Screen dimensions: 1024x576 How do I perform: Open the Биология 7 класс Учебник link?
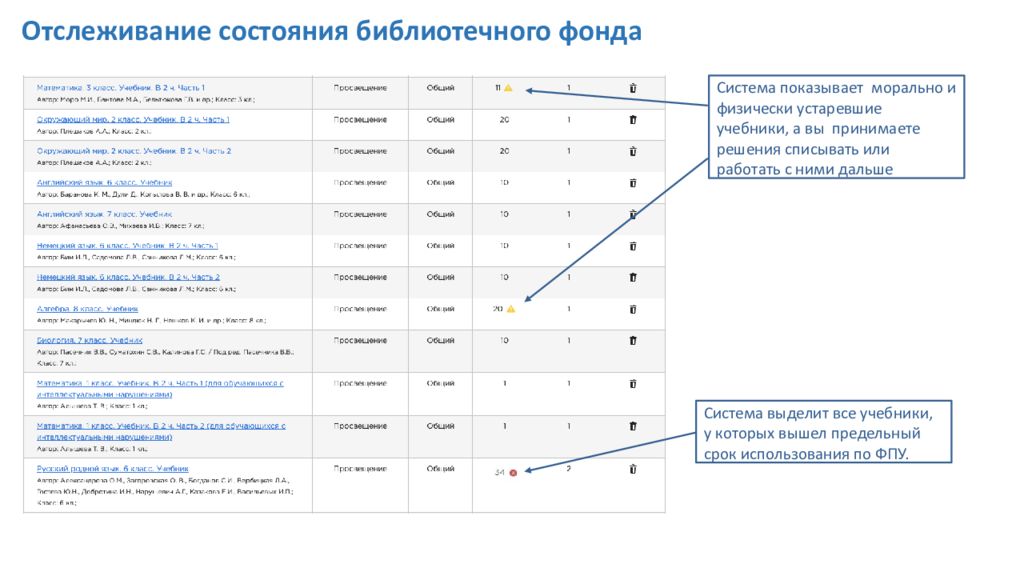point(89,340)
